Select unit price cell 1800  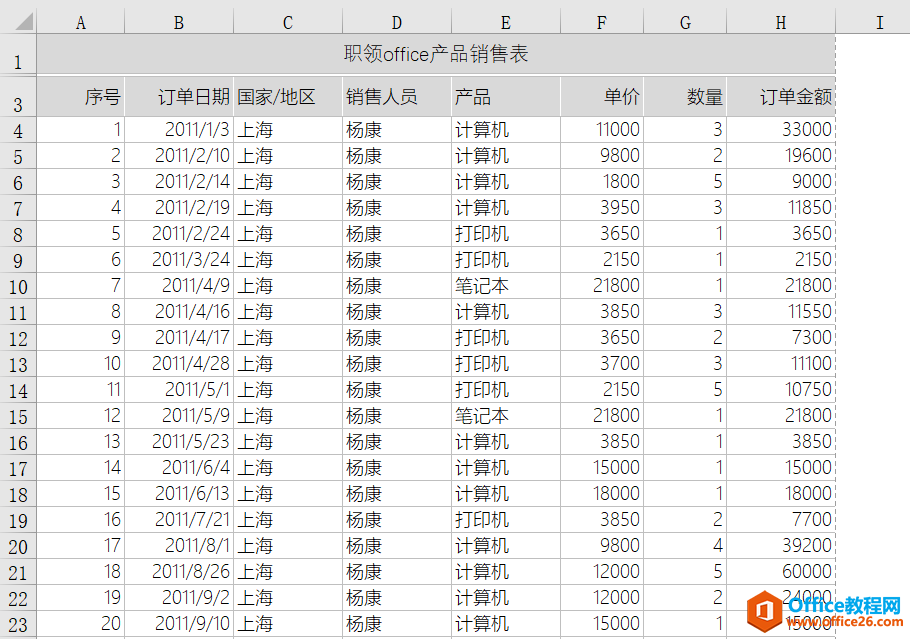pos(602,182)
